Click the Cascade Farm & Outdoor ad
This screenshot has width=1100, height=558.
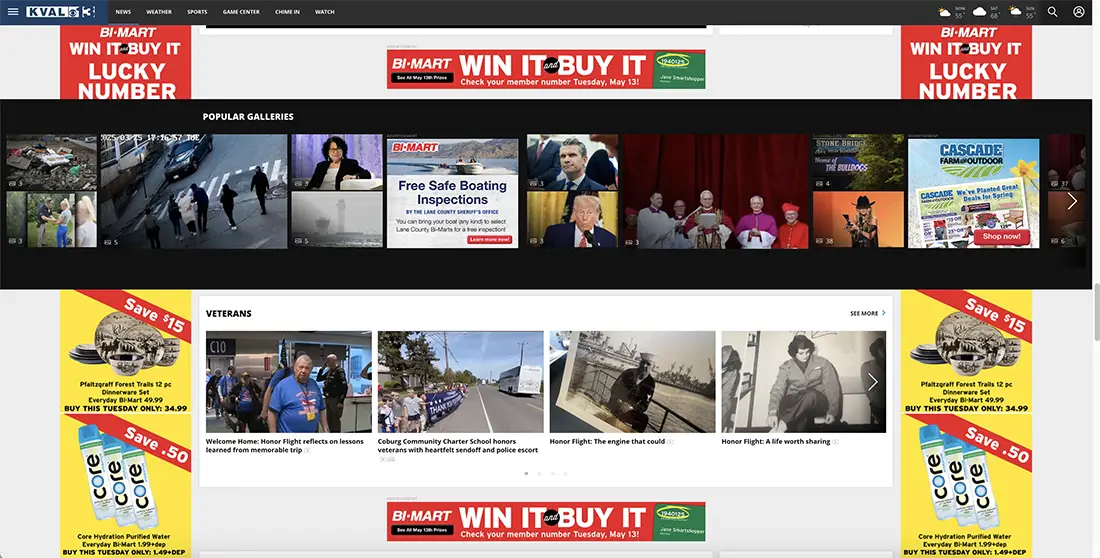point(974,193)
